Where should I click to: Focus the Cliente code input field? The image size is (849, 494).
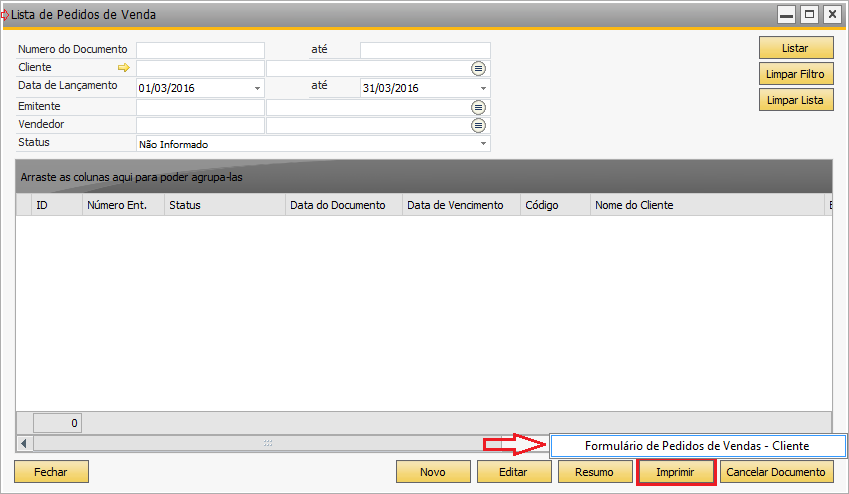pos(200,68)
